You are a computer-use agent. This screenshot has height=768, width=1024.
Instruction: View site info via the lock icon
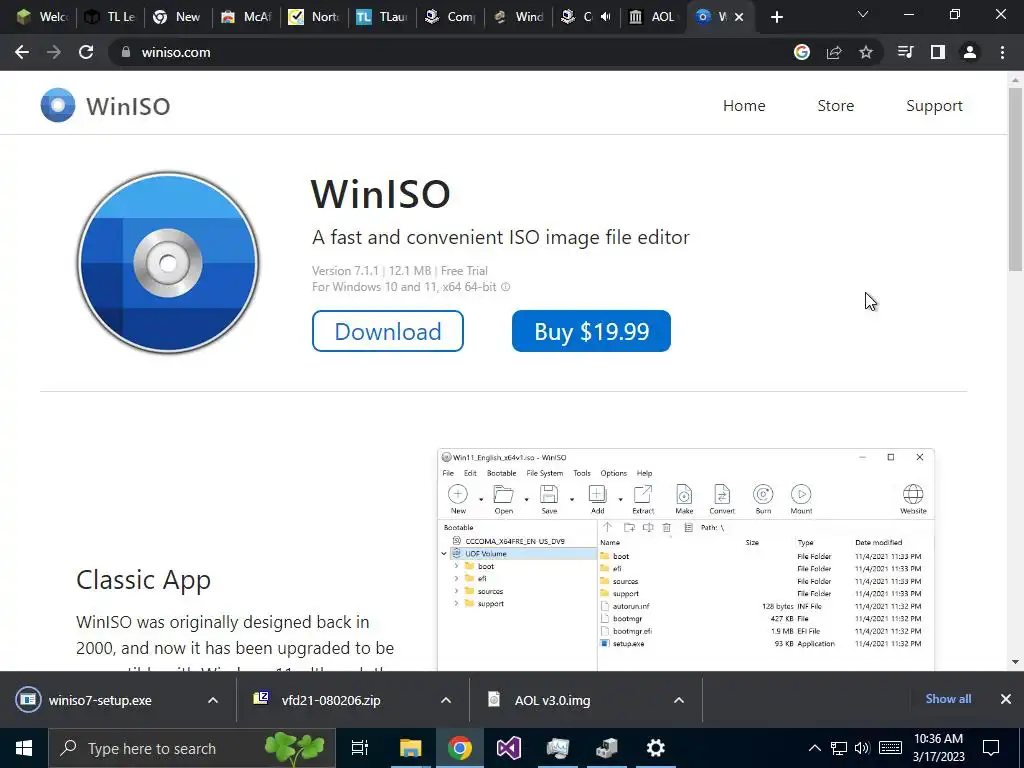point(126,52)
